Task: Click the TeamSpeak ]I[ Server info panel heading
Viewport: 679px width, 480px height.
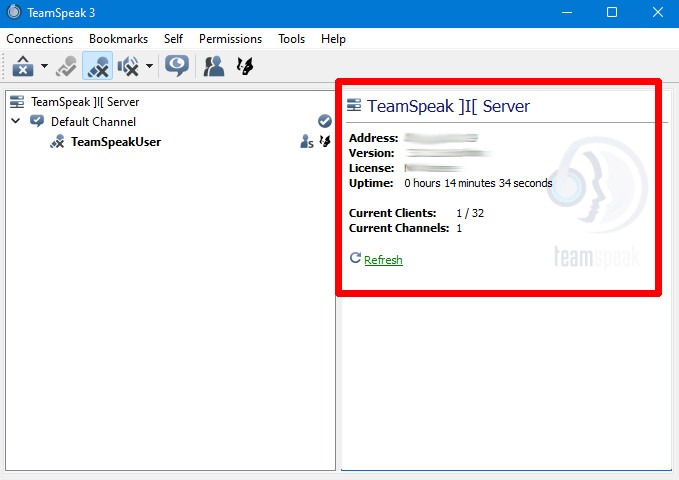Action: 448,106
